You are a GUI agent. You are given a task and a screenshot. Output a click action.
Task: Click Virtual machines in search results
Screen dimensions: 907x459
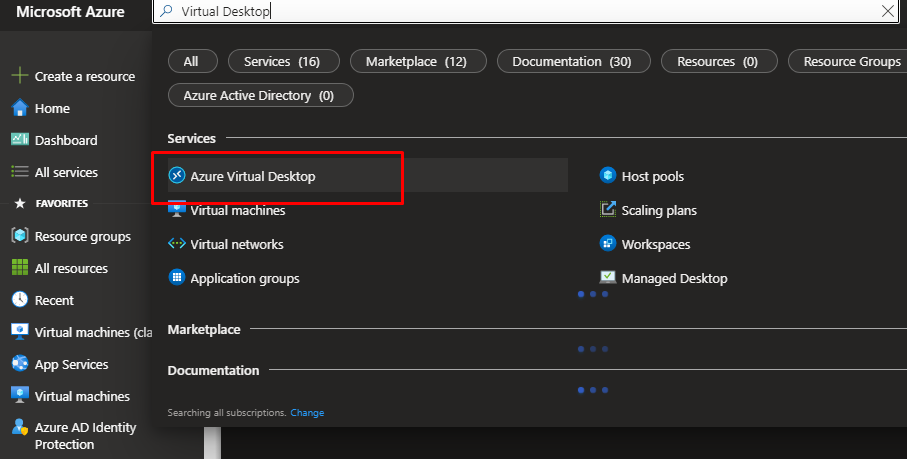point(237,210)
